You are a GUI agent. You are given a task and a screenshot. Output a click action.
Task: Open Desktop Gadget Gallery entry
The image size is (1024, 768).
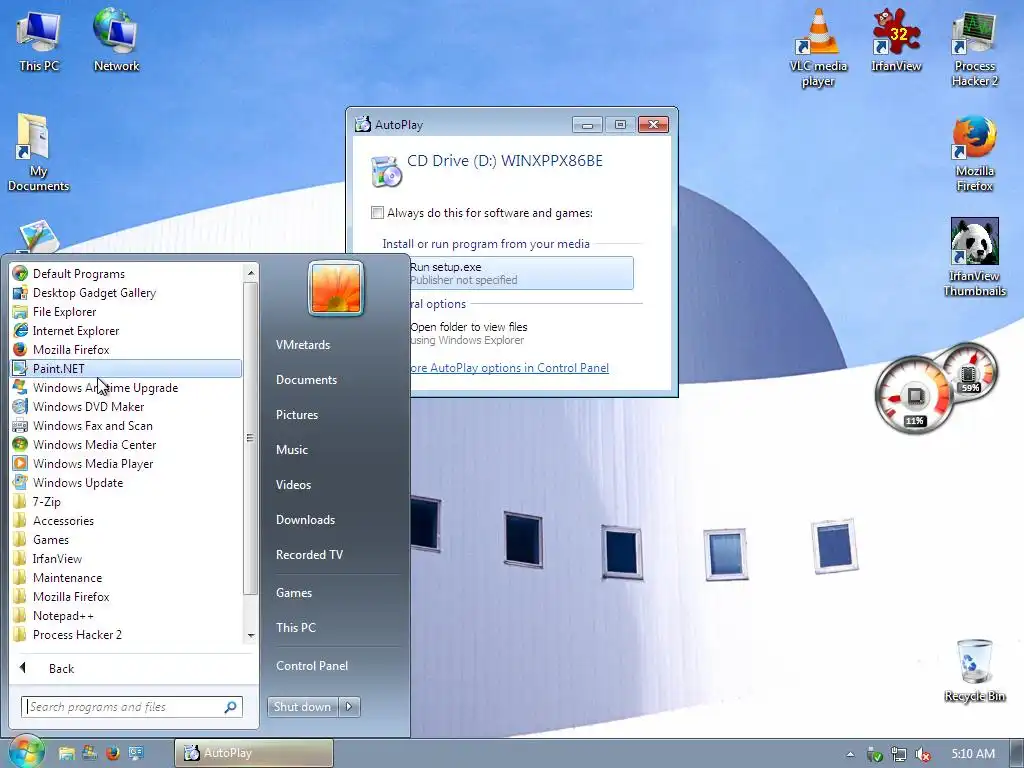pos(127,293)
